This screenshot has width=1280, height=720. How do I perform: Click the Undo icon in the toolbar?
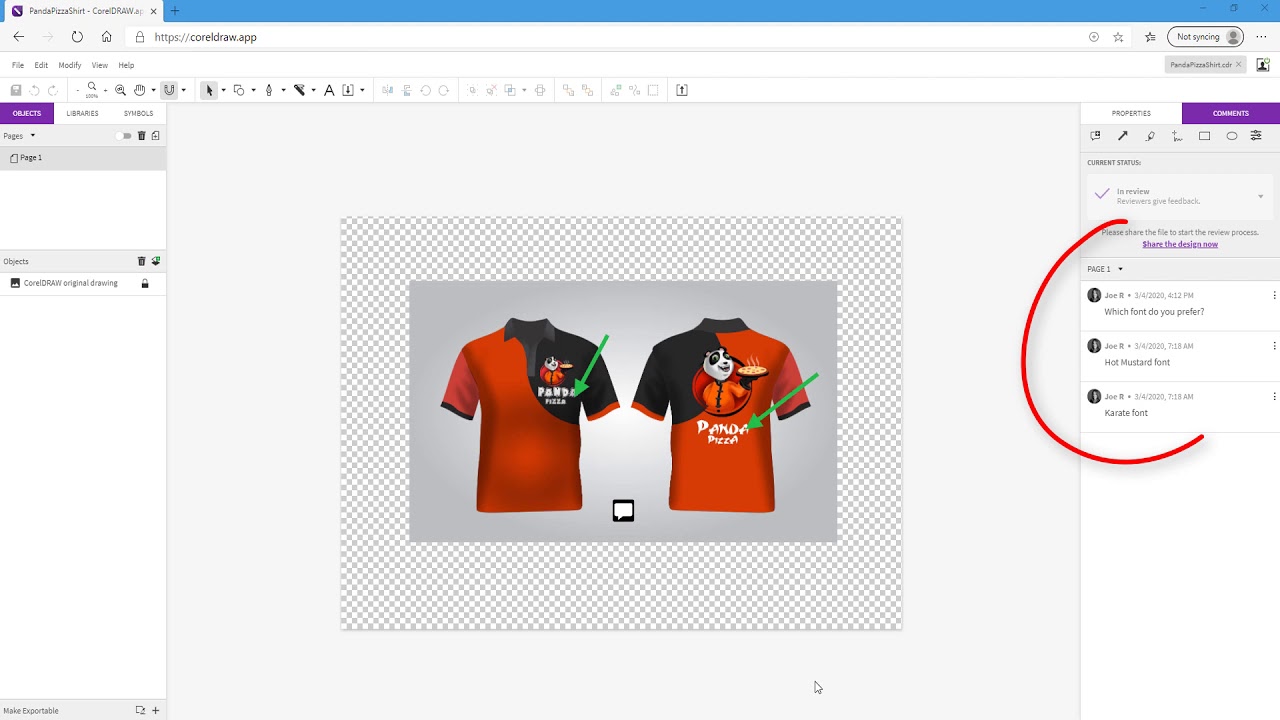(x=35, y=90)
